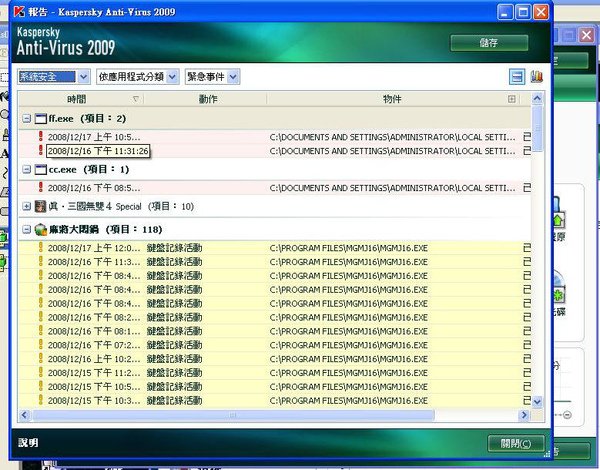Click the Kaspersky K title bar icon

pos(19,12)
